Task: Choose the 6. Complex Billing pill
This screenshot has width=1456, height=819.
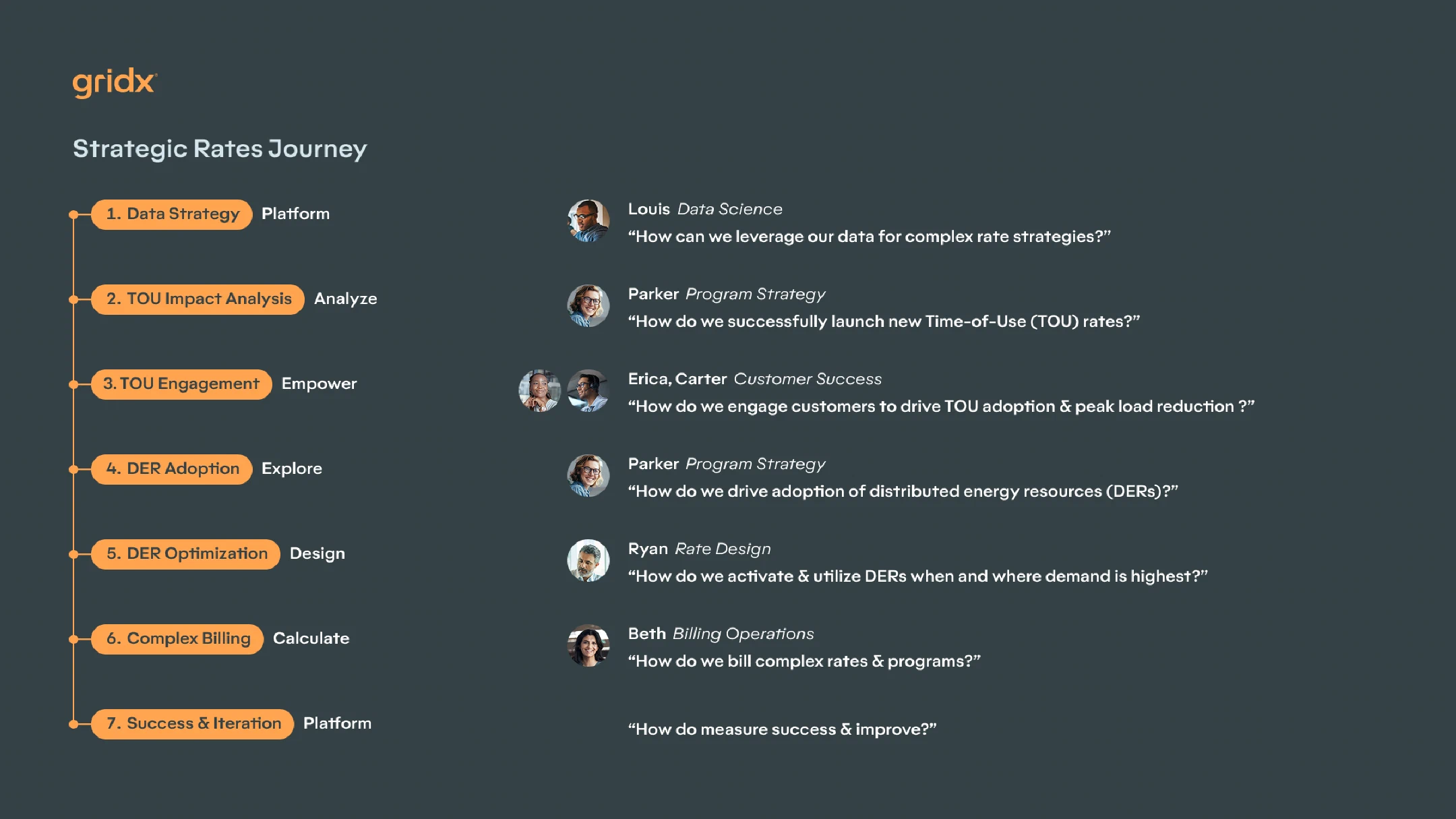Action: [177, 639]
